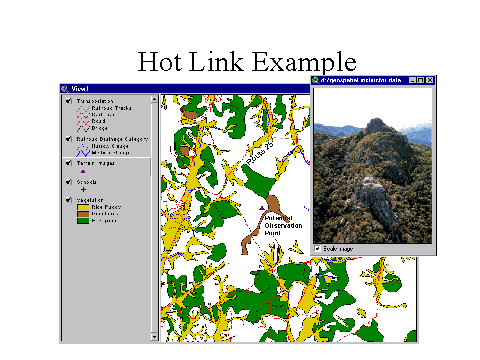Select the yellow vegetation color swatch

(x=83, y=207)
